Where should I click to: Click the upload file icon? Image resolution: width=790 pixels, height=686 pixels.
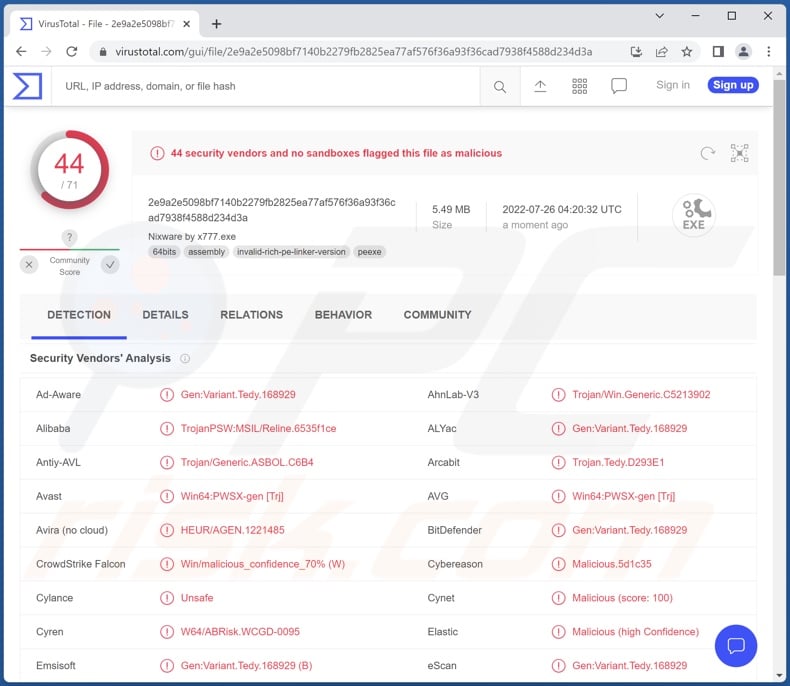tap(540, 87)
